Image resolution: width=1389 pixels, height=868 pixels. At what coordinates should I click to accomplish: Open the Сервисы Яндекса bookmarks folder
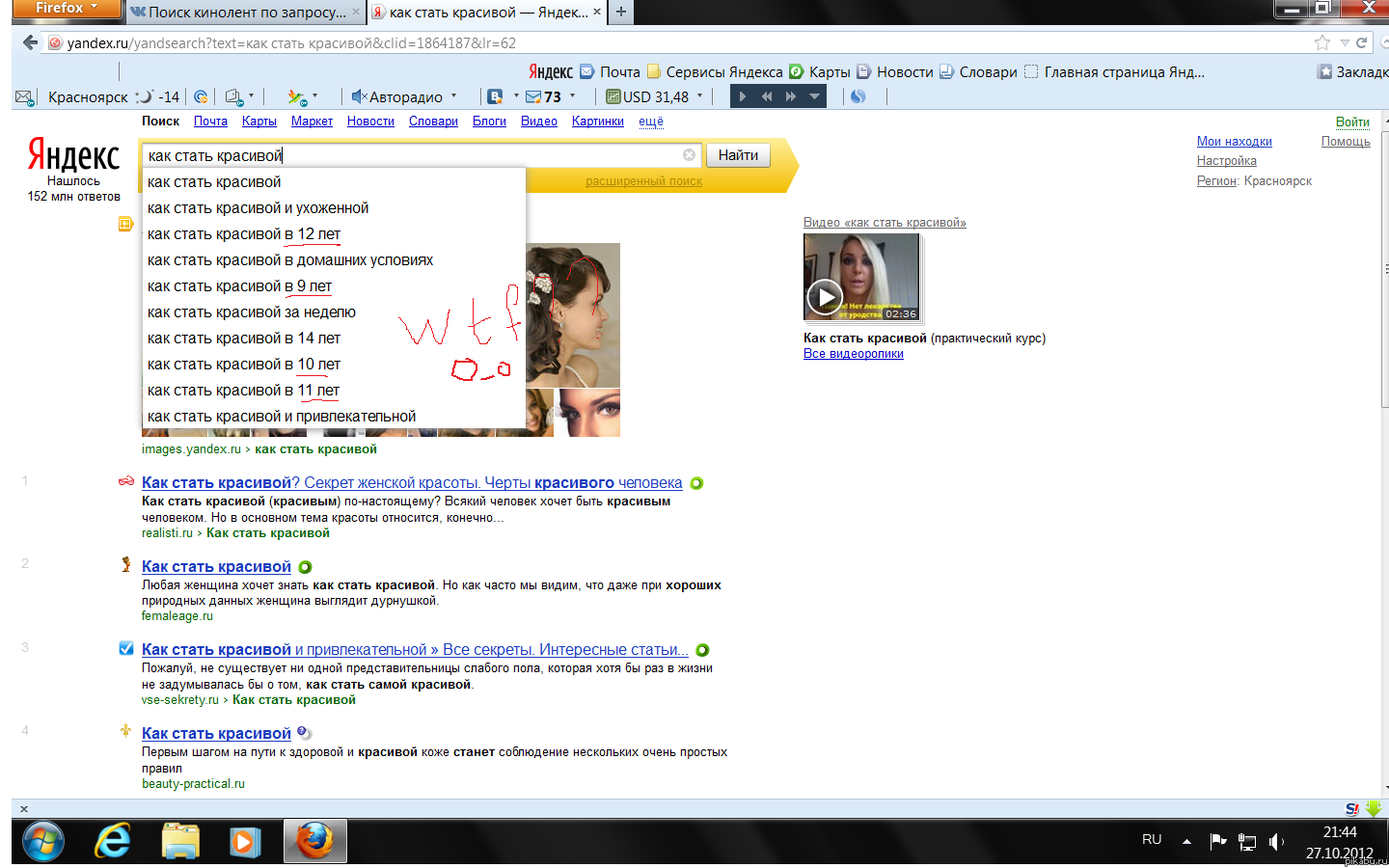[x=715, y=71]
